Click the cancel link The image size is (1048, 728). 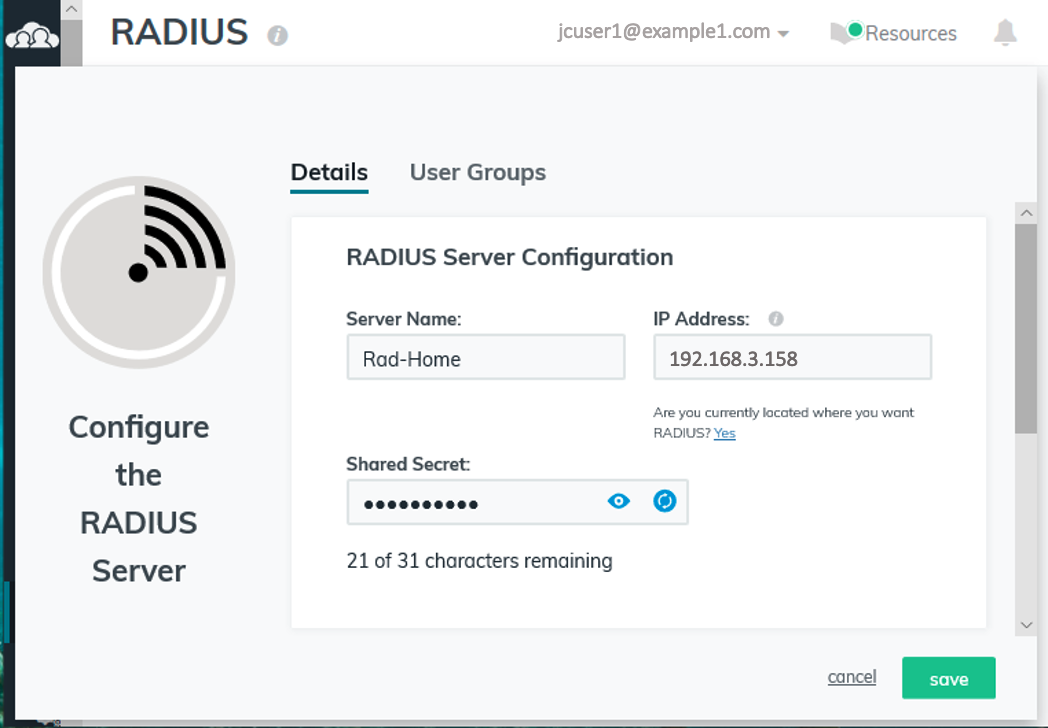point(852,677)
